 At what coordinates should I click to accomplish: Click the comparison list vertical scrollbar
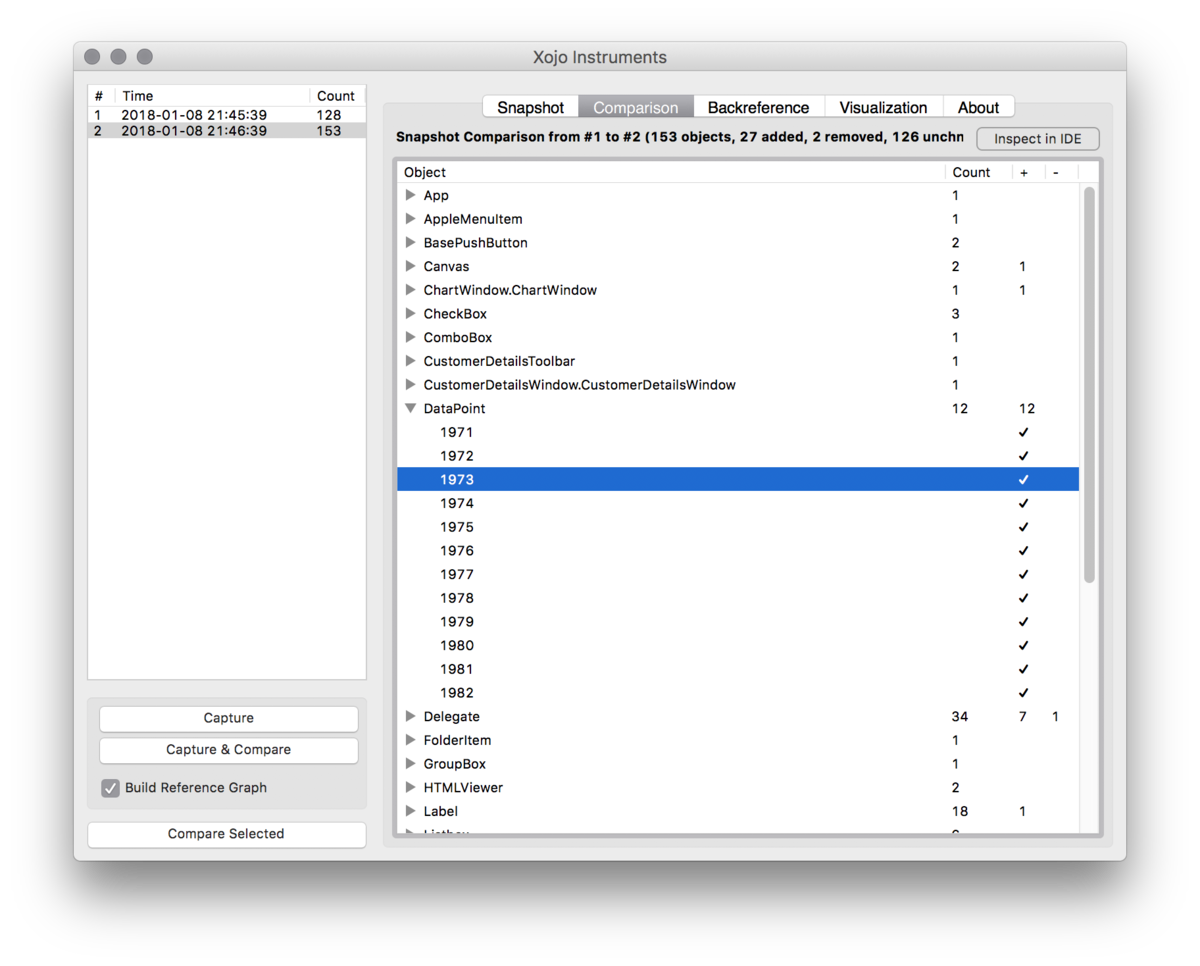(1089, 384)
